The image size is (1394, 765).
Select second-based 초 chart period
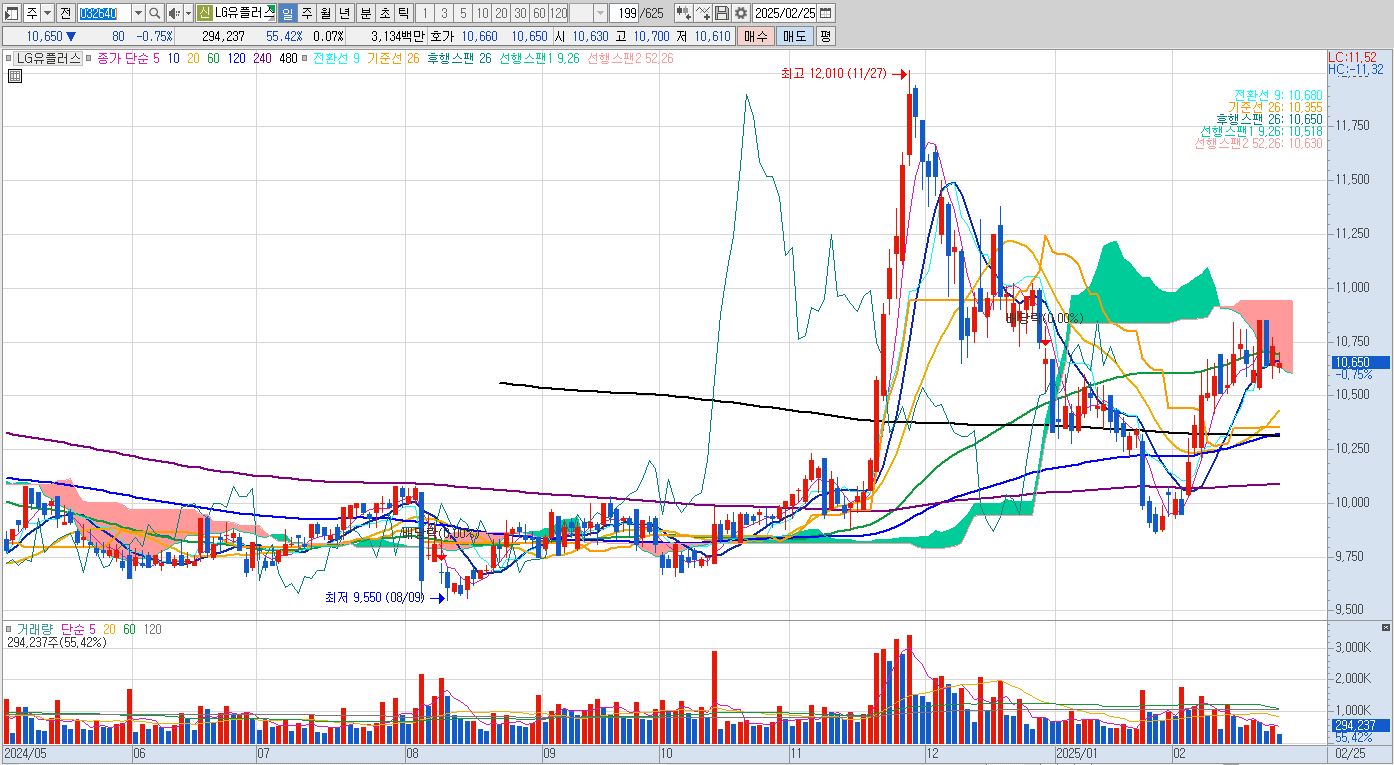point(384,13)
